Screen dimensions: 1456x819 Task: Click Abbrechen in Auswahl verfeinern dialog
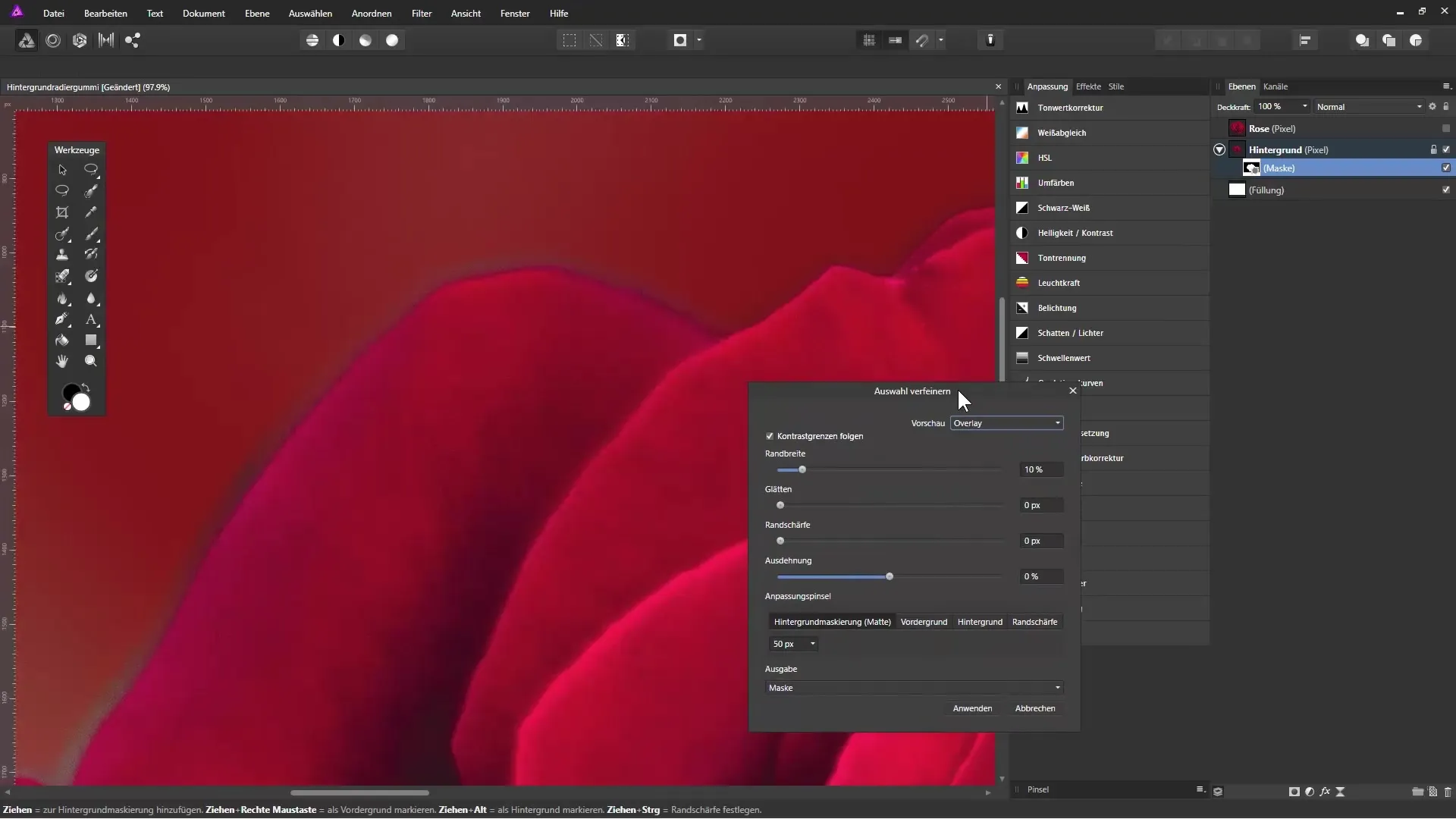[x=1035, y=708]
